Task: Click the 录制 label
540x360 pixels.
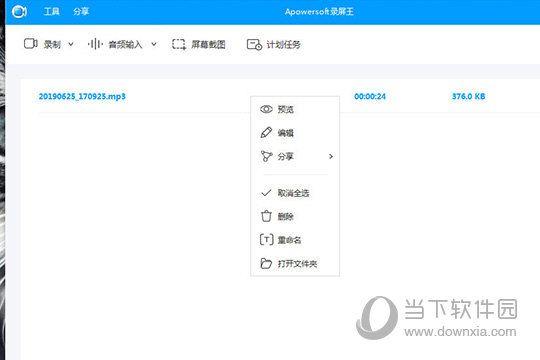Action: [x=52, y=44]
